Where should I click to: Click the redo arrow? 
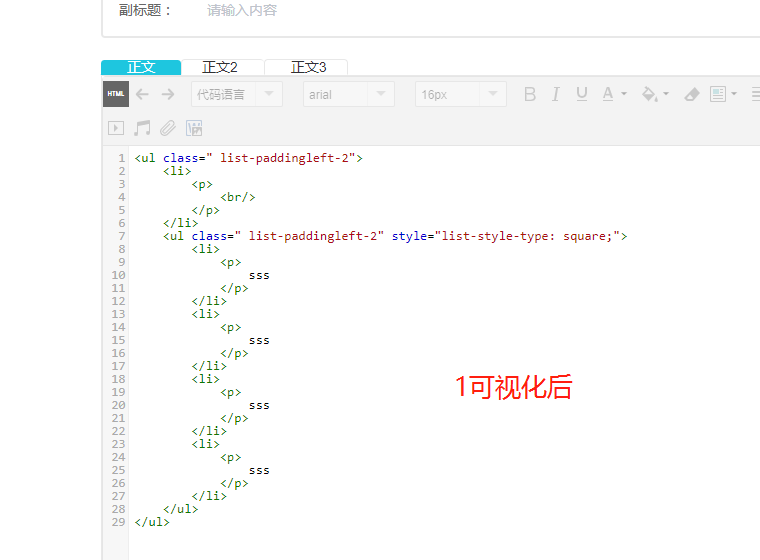(x=168, y=94)
